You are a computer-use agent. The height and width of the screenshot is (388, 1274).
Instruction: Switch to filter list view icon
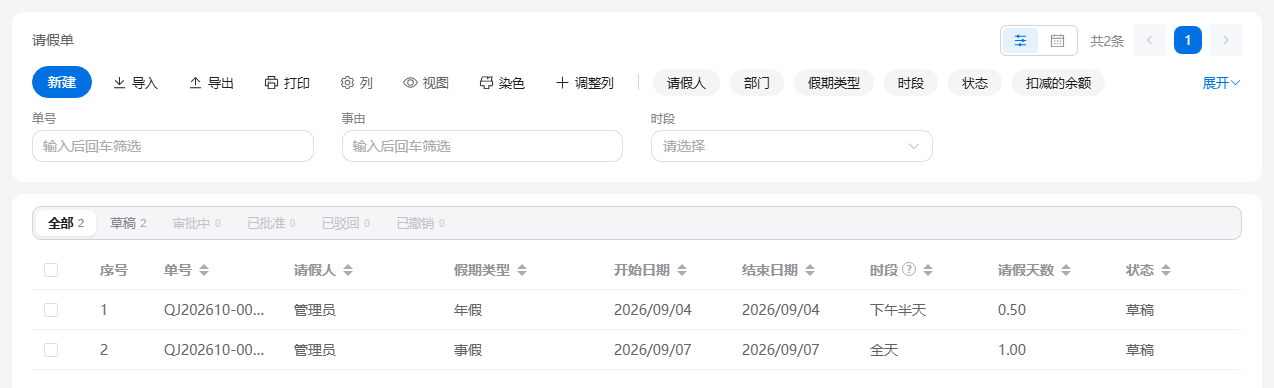click(1020, 40)
